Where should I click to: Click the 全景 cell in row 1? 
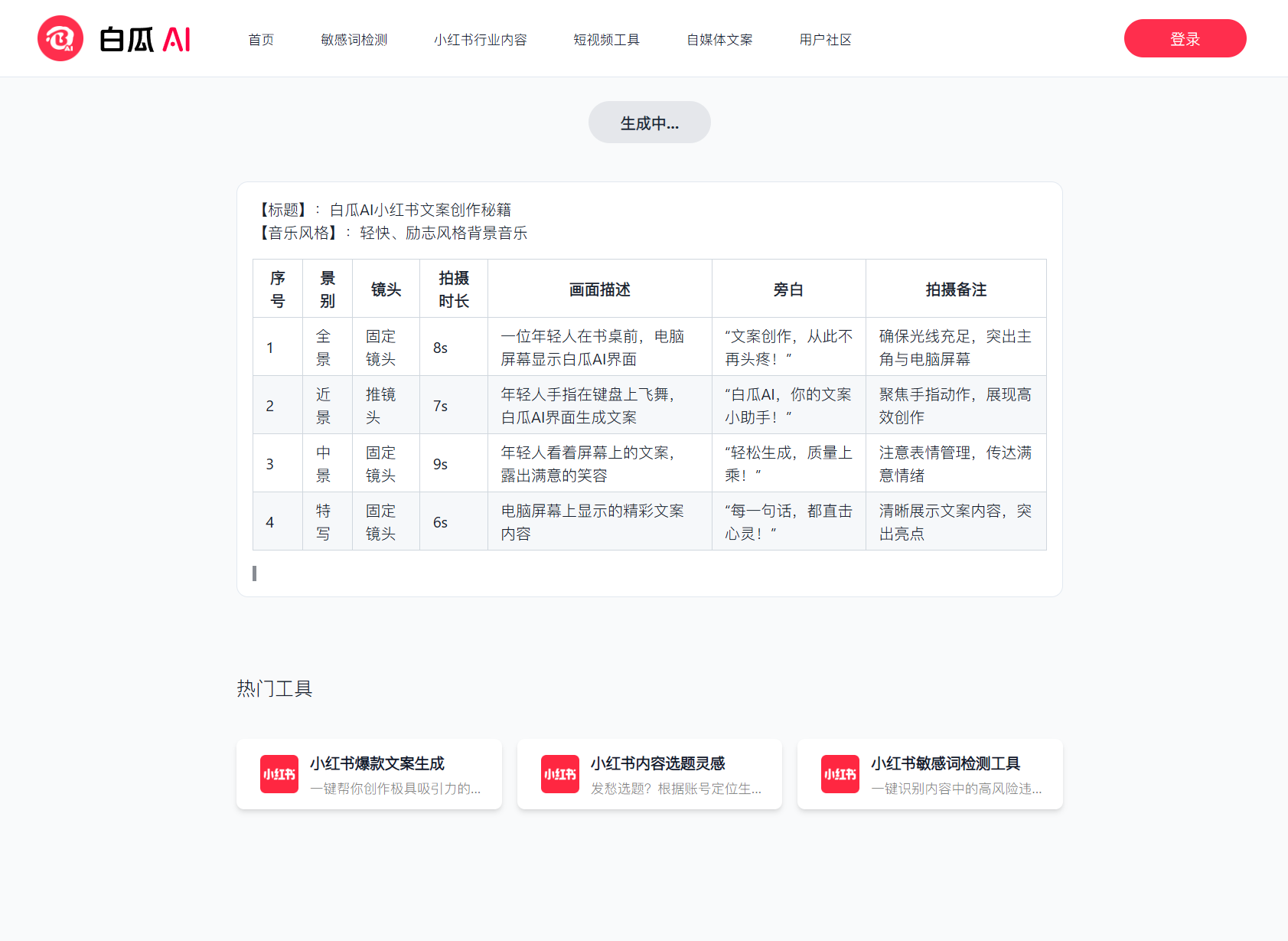tap(328, 348)
